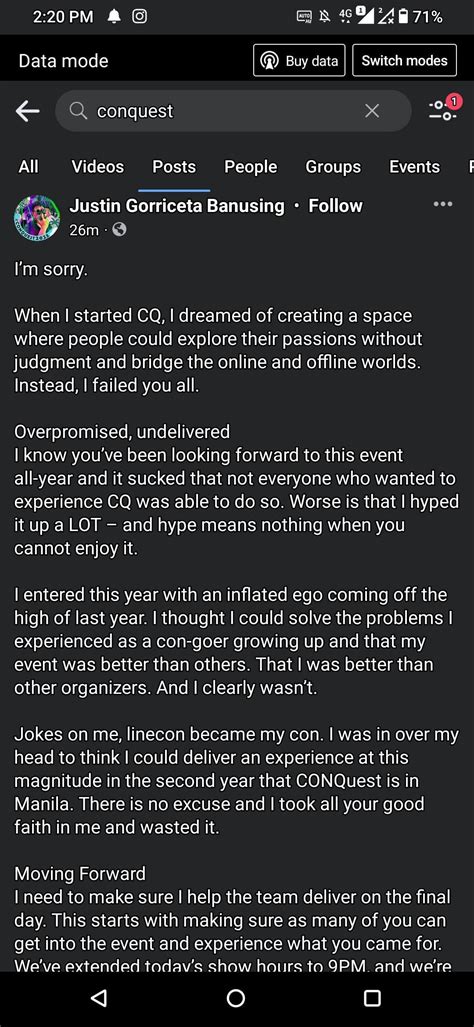Switch to the All tab

pyautogui.click(x=28, y=167)
